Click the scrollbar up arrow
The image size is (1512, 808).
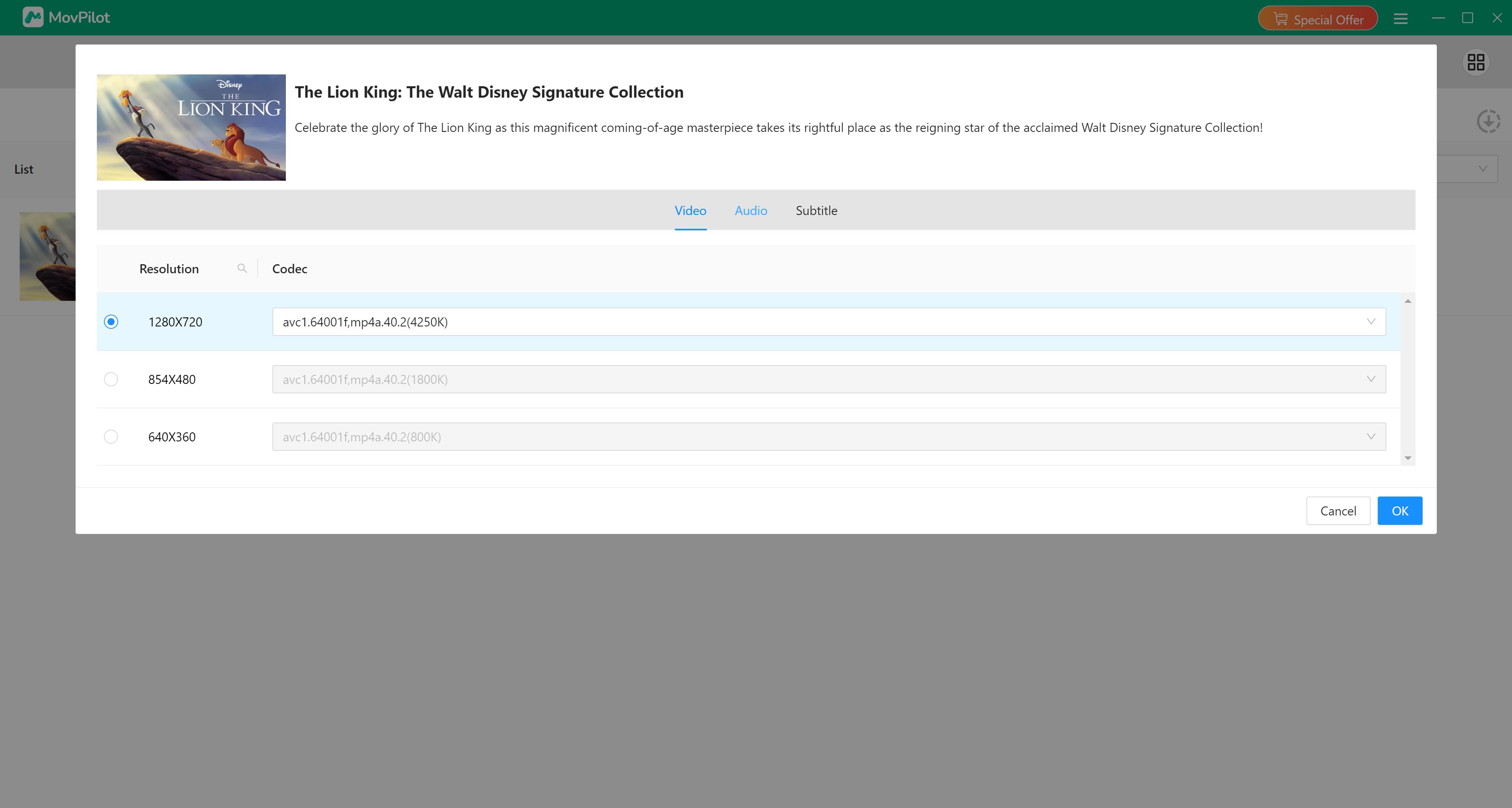(1408, 301)
